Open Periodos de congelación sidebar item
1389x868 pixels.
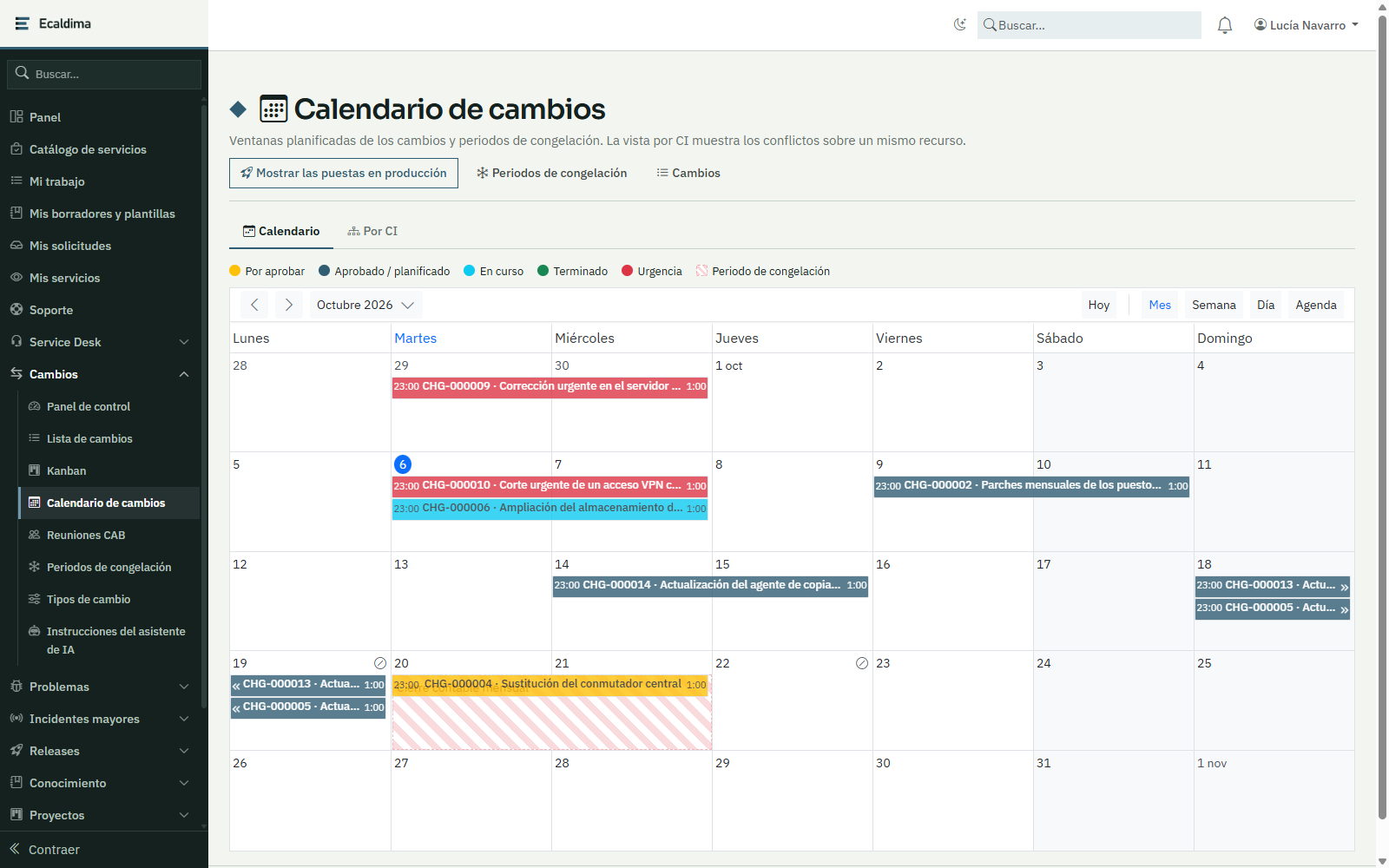click(109, 567)
